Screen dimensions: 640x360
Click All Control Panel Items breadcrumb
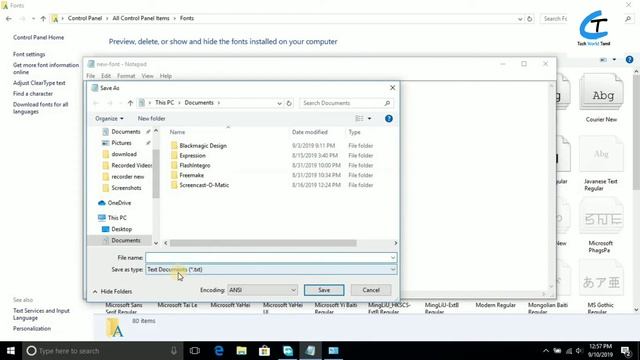(141, 18)
